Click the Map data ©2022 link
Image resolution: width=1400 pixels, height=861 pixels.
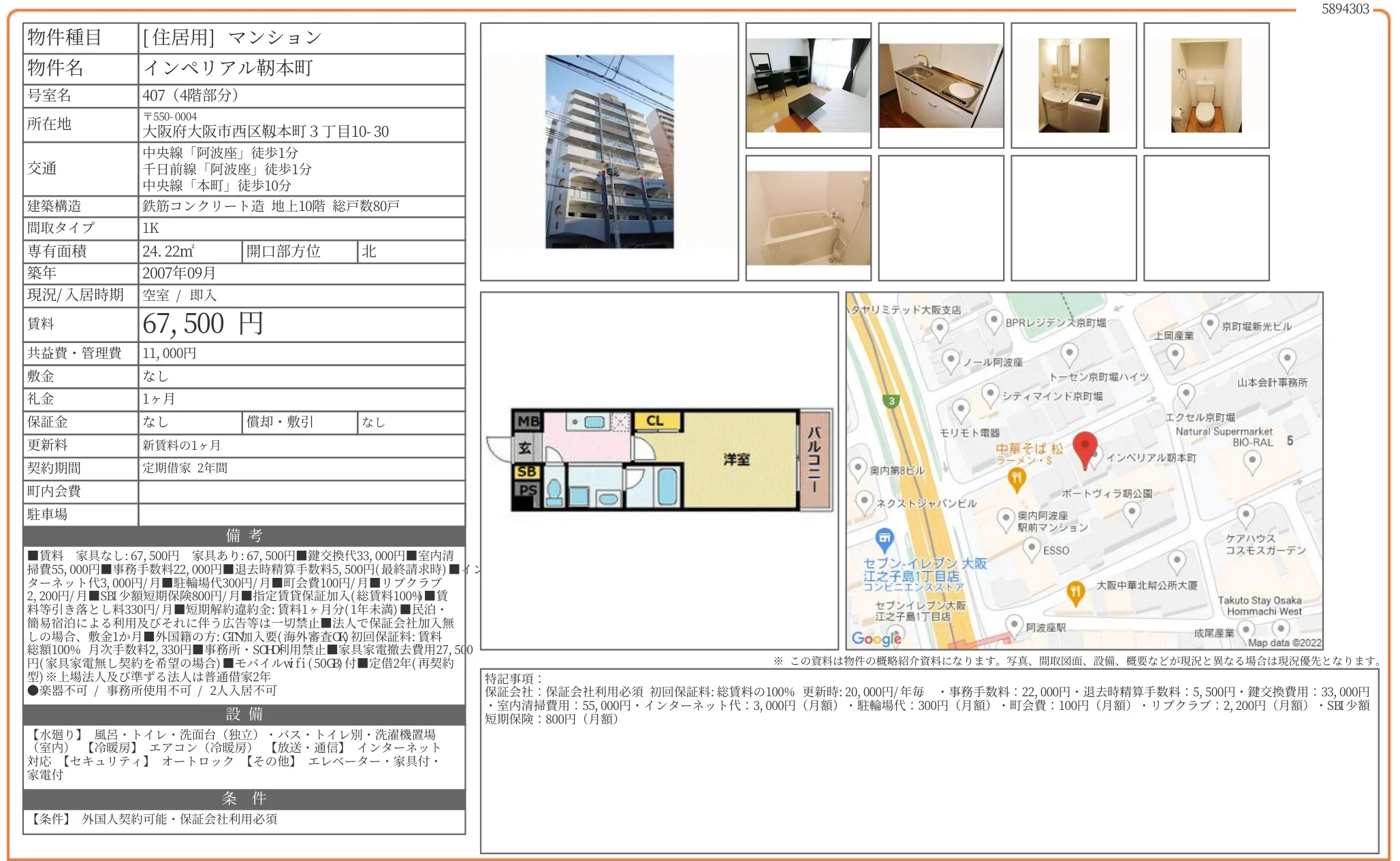pos(1284,643)
